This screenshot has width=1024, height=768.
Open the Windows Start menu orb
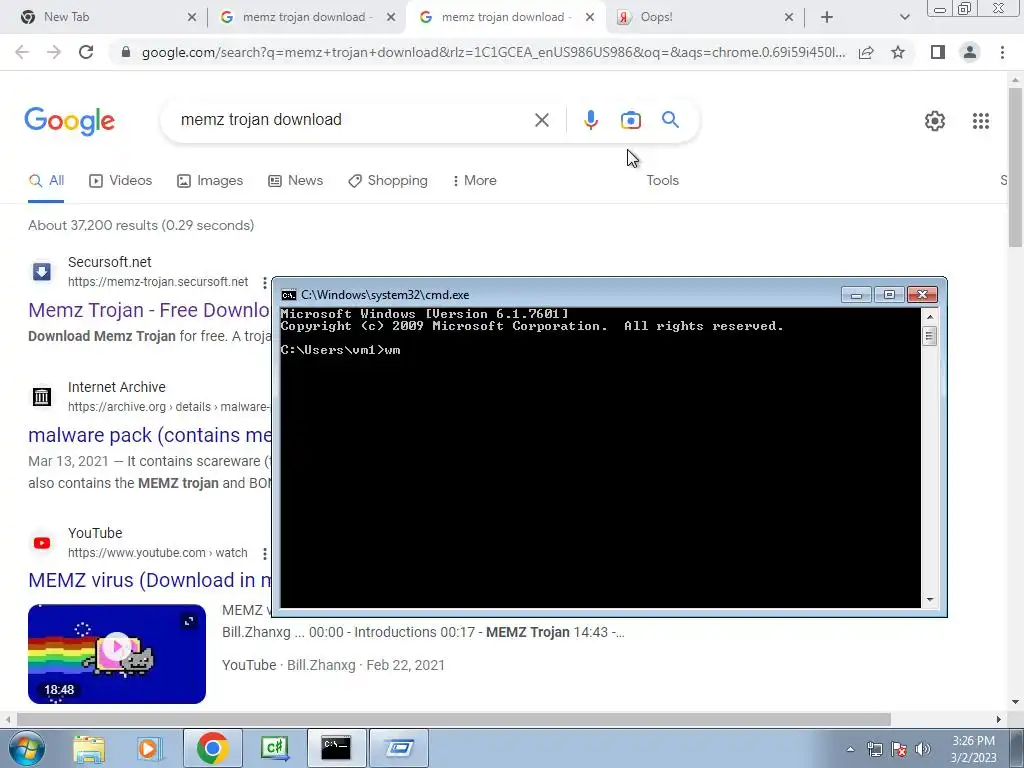[26, 748]
